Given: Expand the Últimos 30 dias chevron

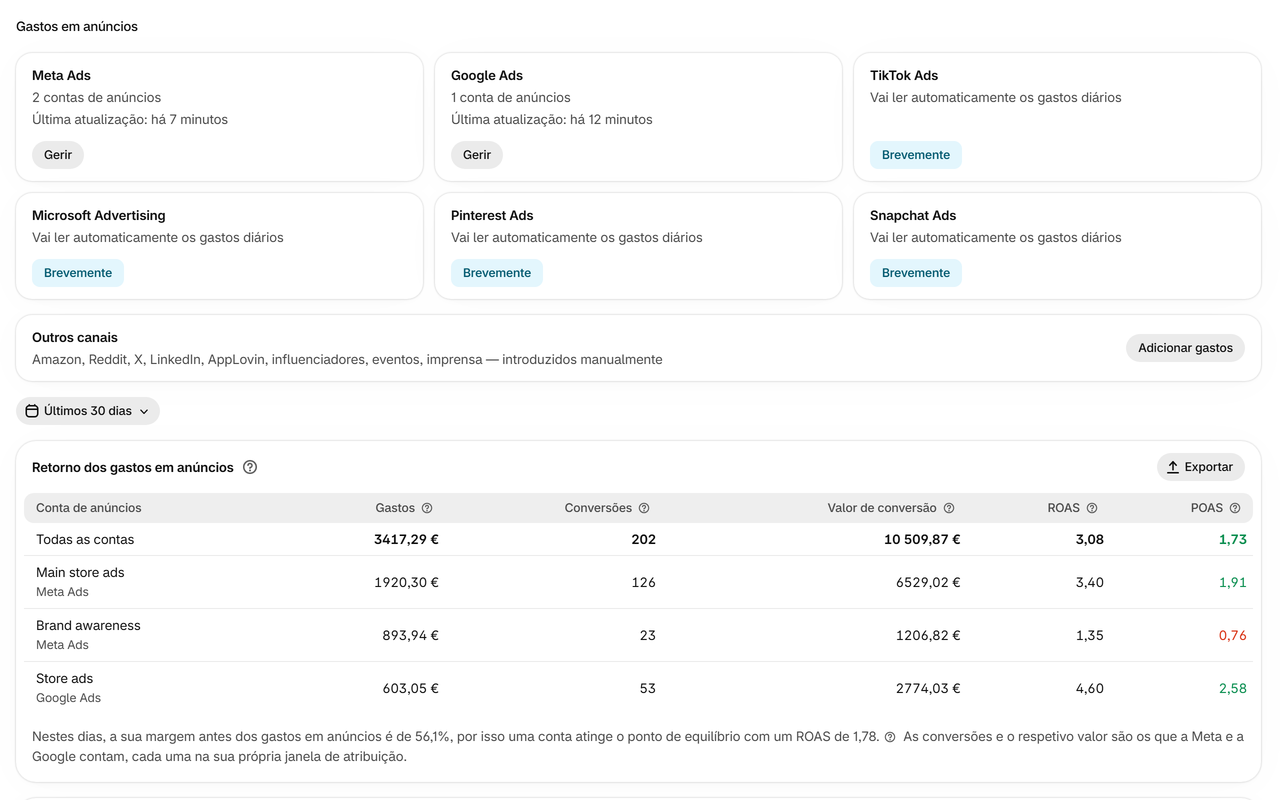Looking at the screenshot, I should [144, 411].
